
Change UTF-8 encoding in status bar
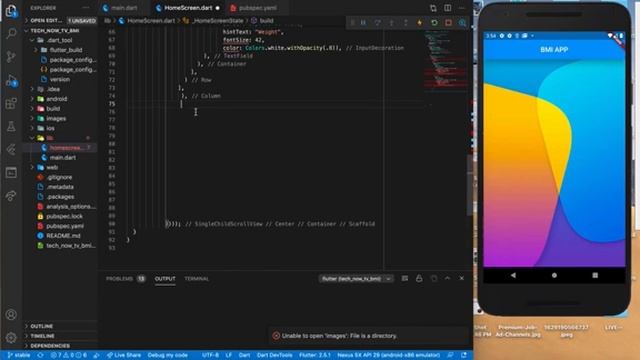tap(211, 355)
